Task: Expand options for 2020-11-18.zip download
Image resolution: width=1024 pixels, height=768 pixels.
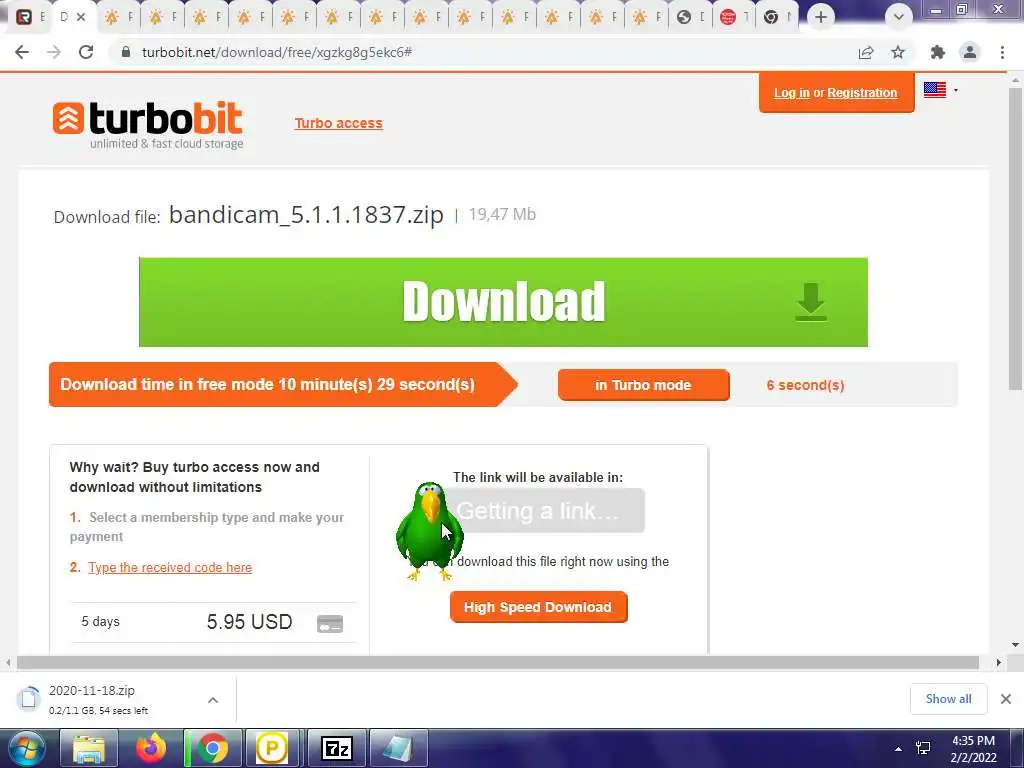Action: pos(213,699)
